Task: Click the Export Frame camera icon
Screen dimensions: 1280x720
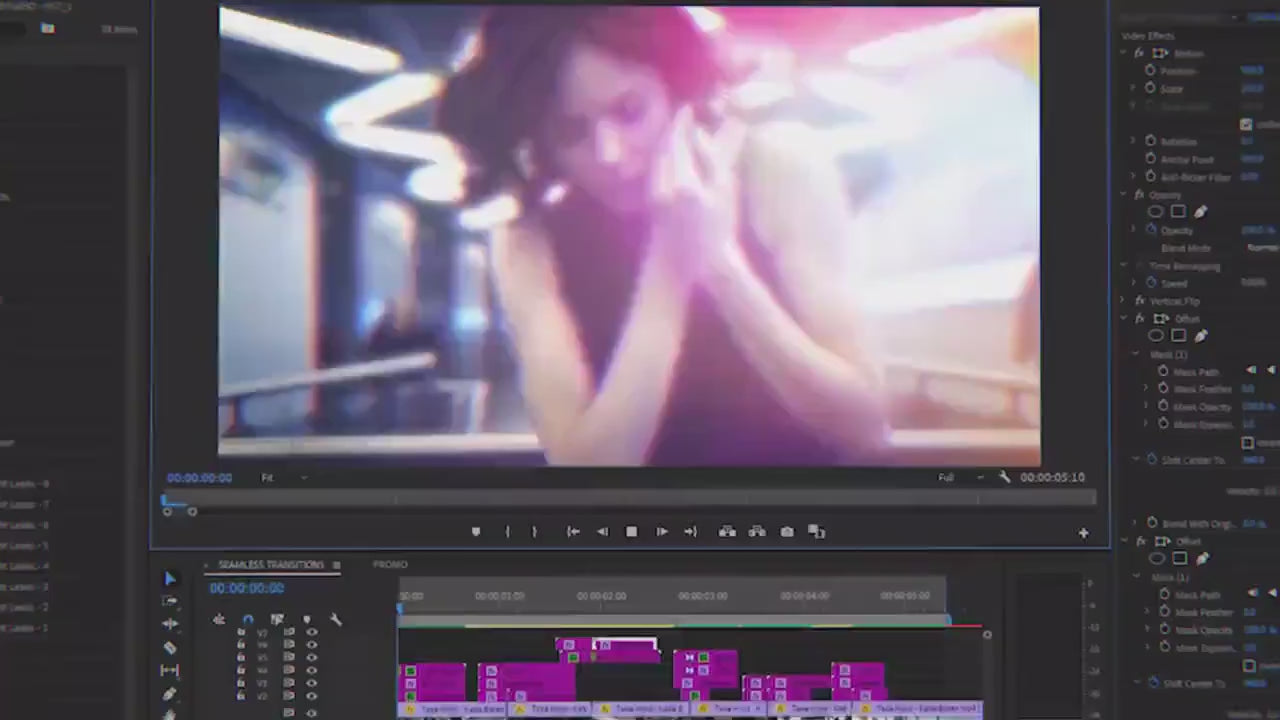Action: pos(787,532)
